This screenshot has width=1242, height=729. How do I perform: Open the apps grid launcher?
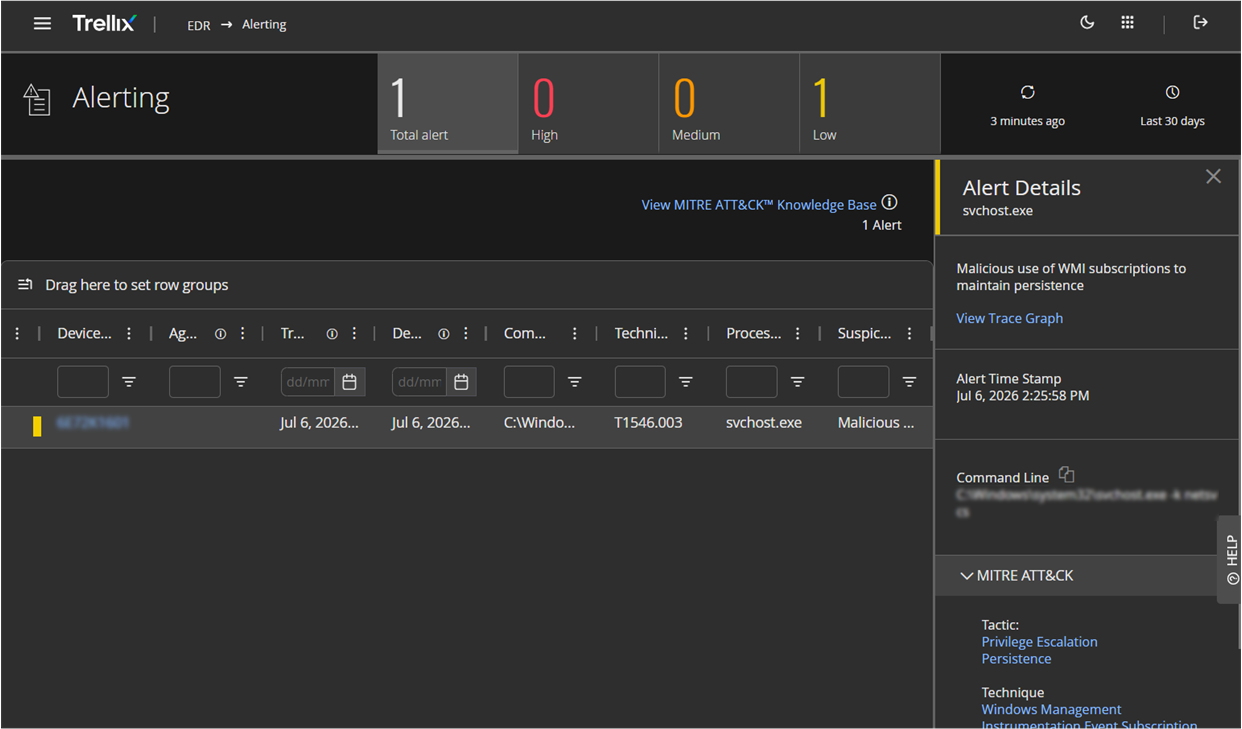(1128, 23)
